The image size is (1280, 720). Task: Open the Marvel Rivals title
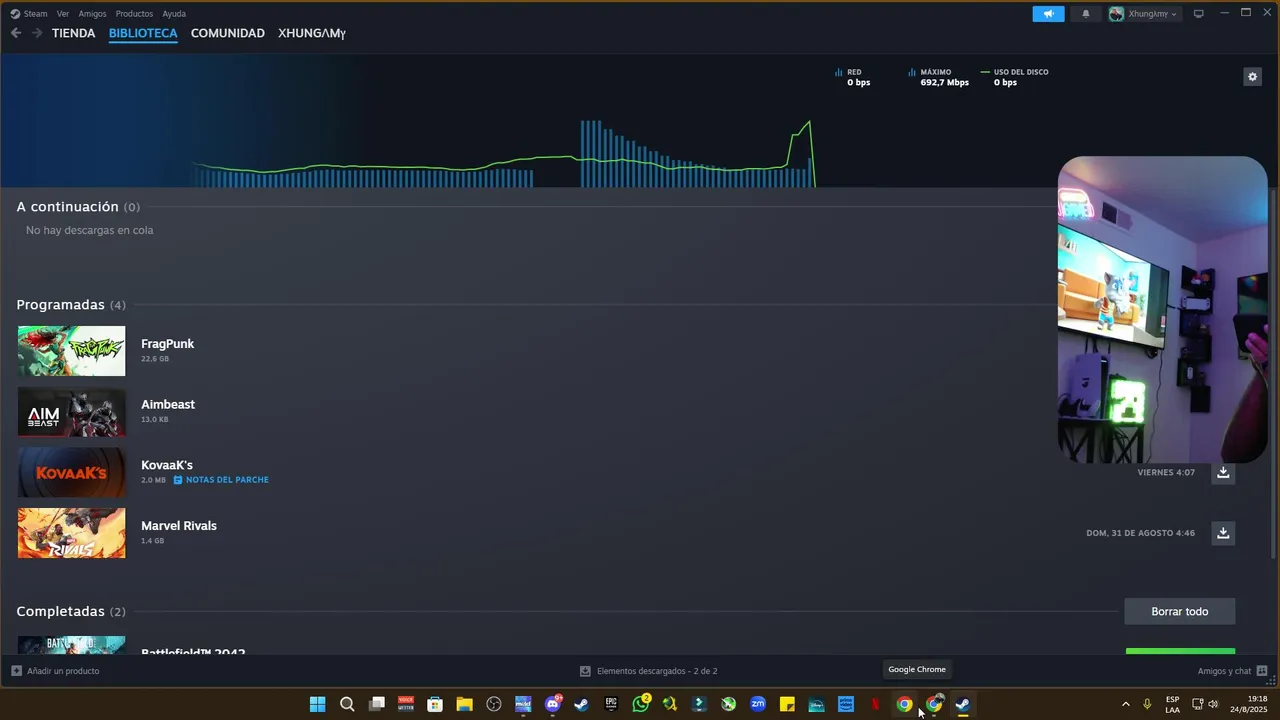(179, 526)
